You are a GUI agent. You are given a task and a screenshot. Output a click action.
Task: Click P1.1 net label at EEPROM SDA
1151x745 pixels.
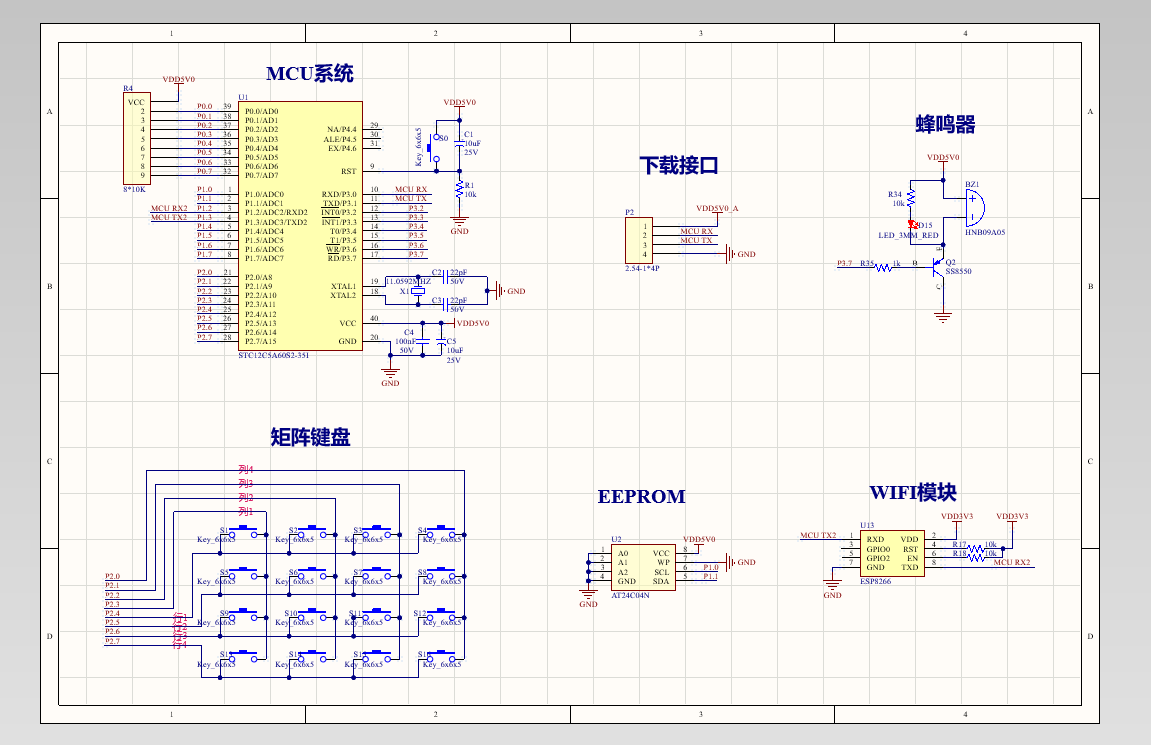click(x=711, y=576)
